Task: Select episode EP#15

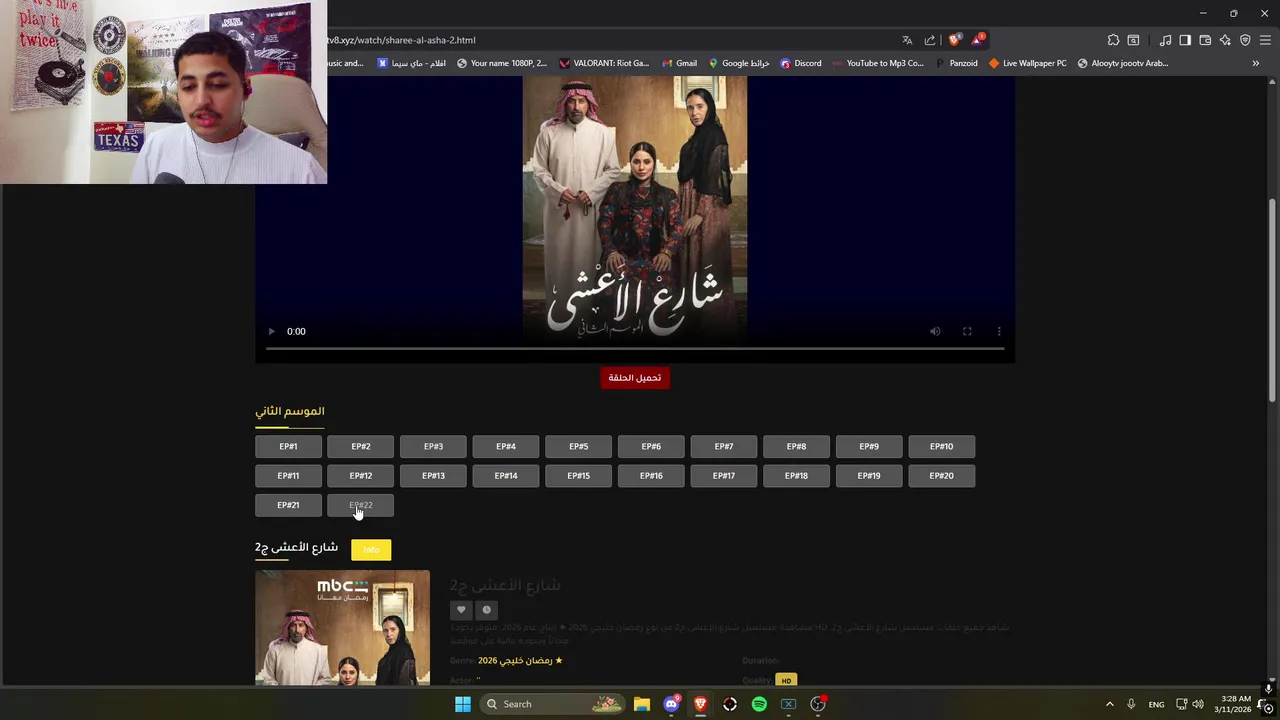Action: (x=579, y=476)
